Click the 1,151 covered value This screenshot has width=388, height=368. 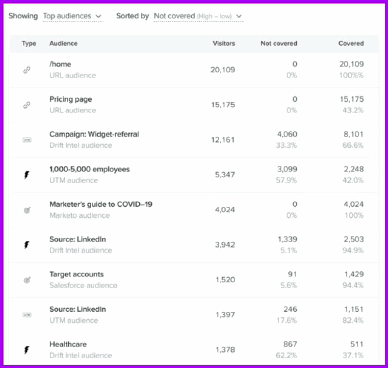(354, 309)
